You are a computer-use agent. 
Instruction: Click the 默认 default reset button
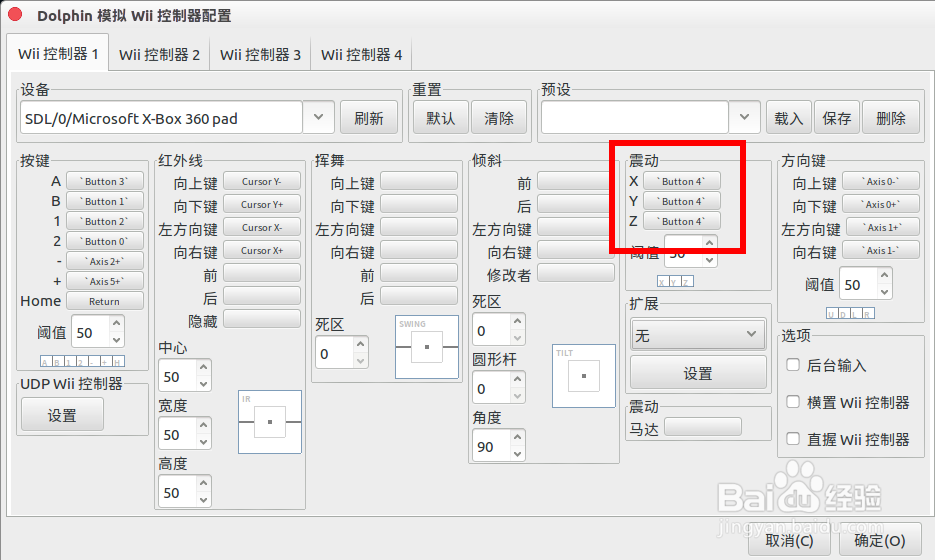click(x=441, y=118)
